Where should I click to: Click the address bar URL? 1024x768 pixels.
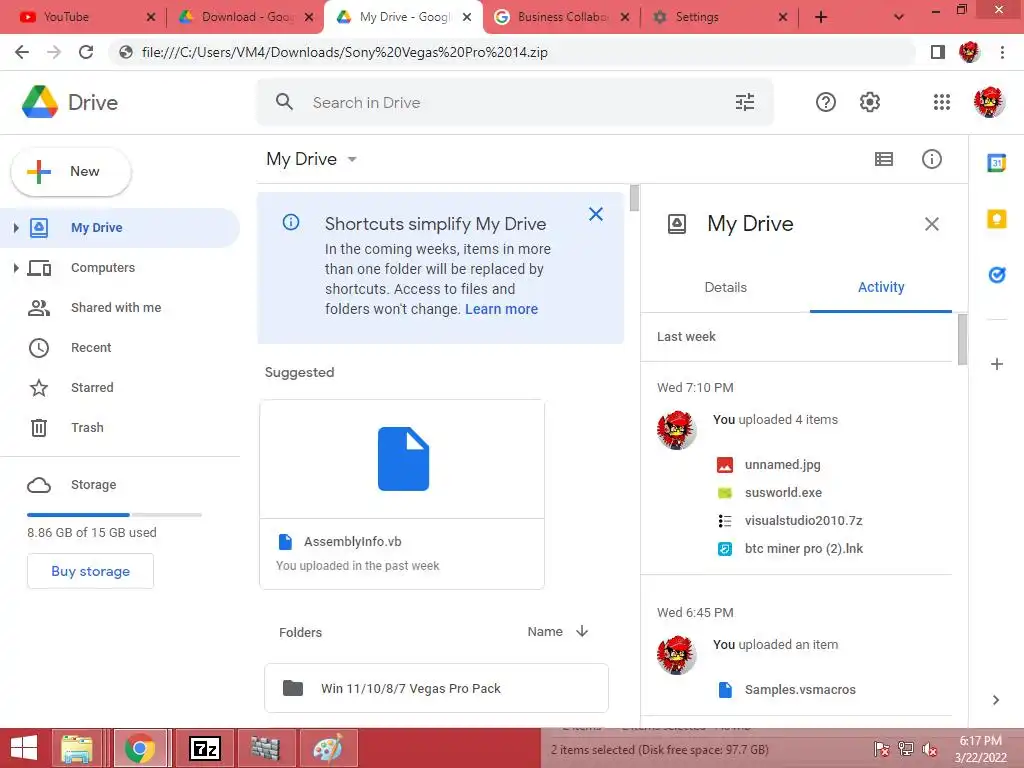pos(345,52)
